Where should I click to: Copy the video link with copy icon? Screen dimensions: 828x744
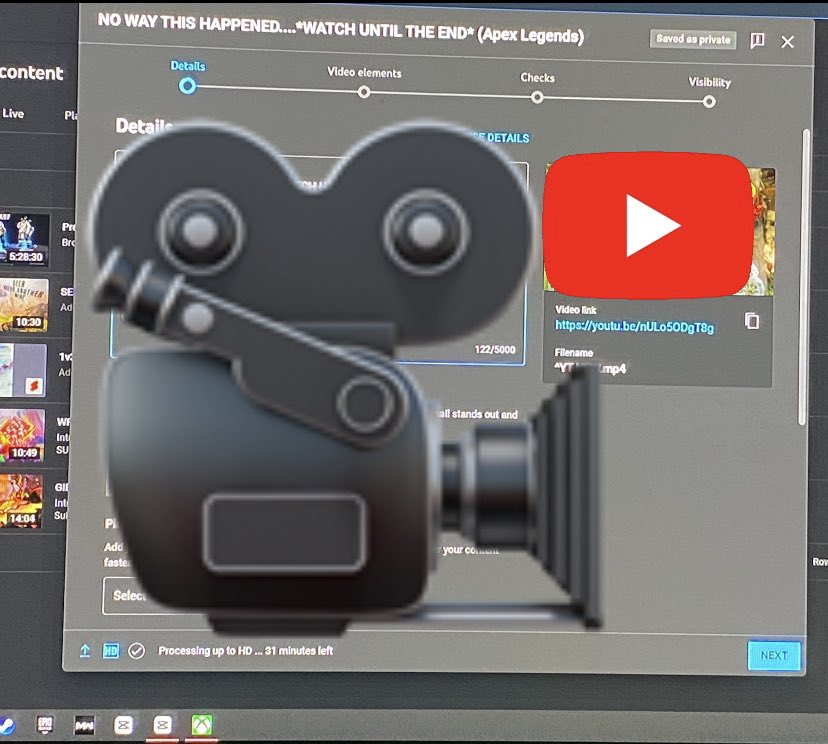pos(752,321)
